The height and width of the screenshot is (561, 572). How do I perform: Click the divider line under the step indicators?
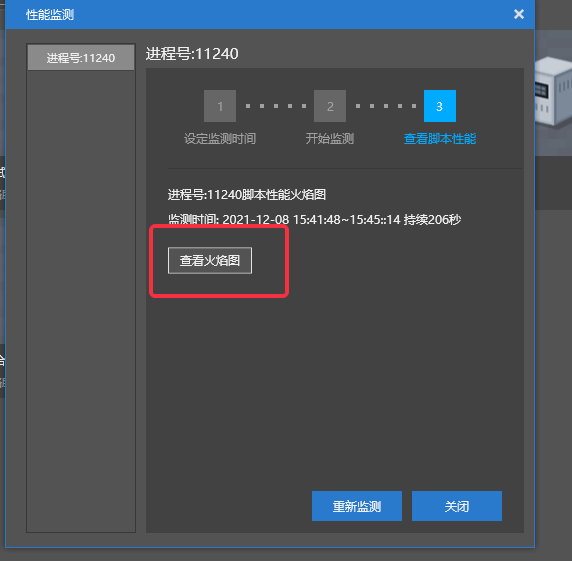345,169
